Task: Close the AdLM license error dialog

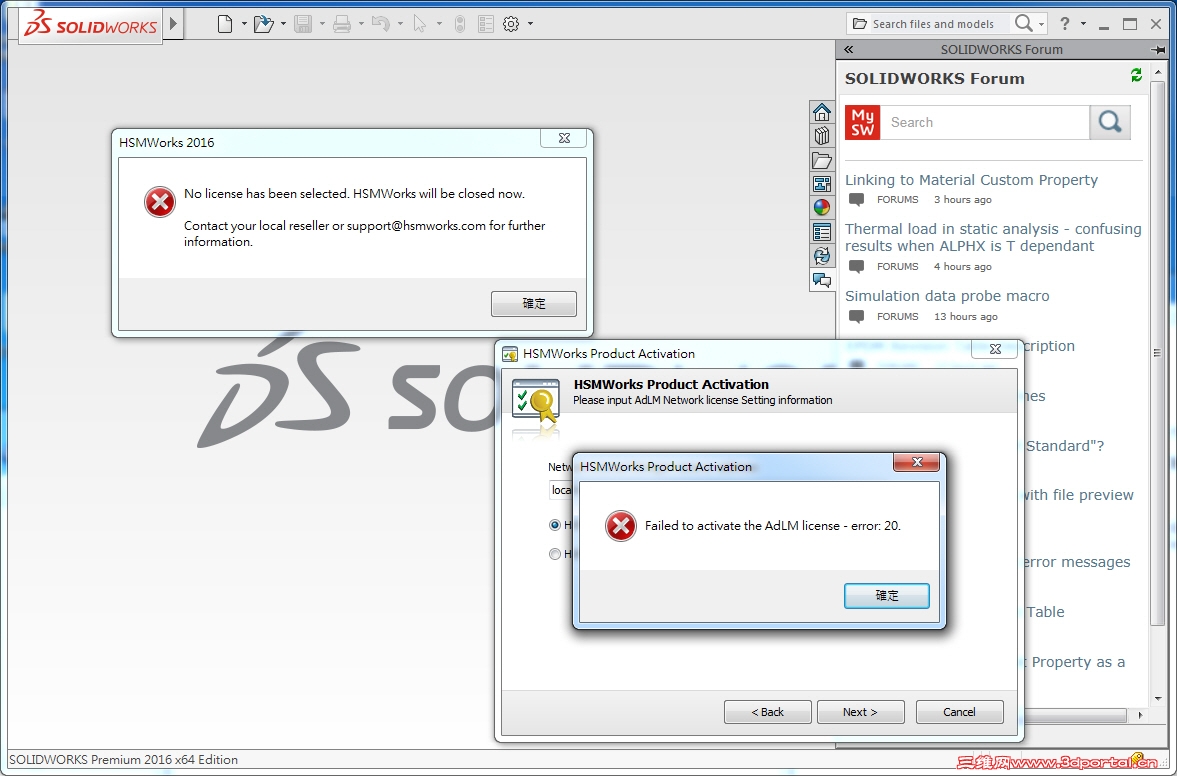Action: pos(917,462)
